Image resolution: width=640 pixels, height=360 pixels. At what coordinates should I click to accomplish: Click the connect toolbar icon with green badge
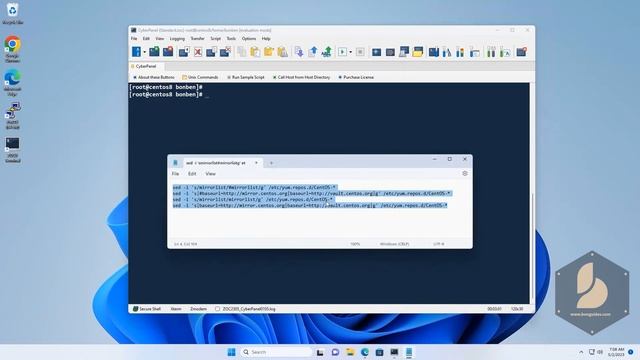pyautogui.click(x=154, y=52)
